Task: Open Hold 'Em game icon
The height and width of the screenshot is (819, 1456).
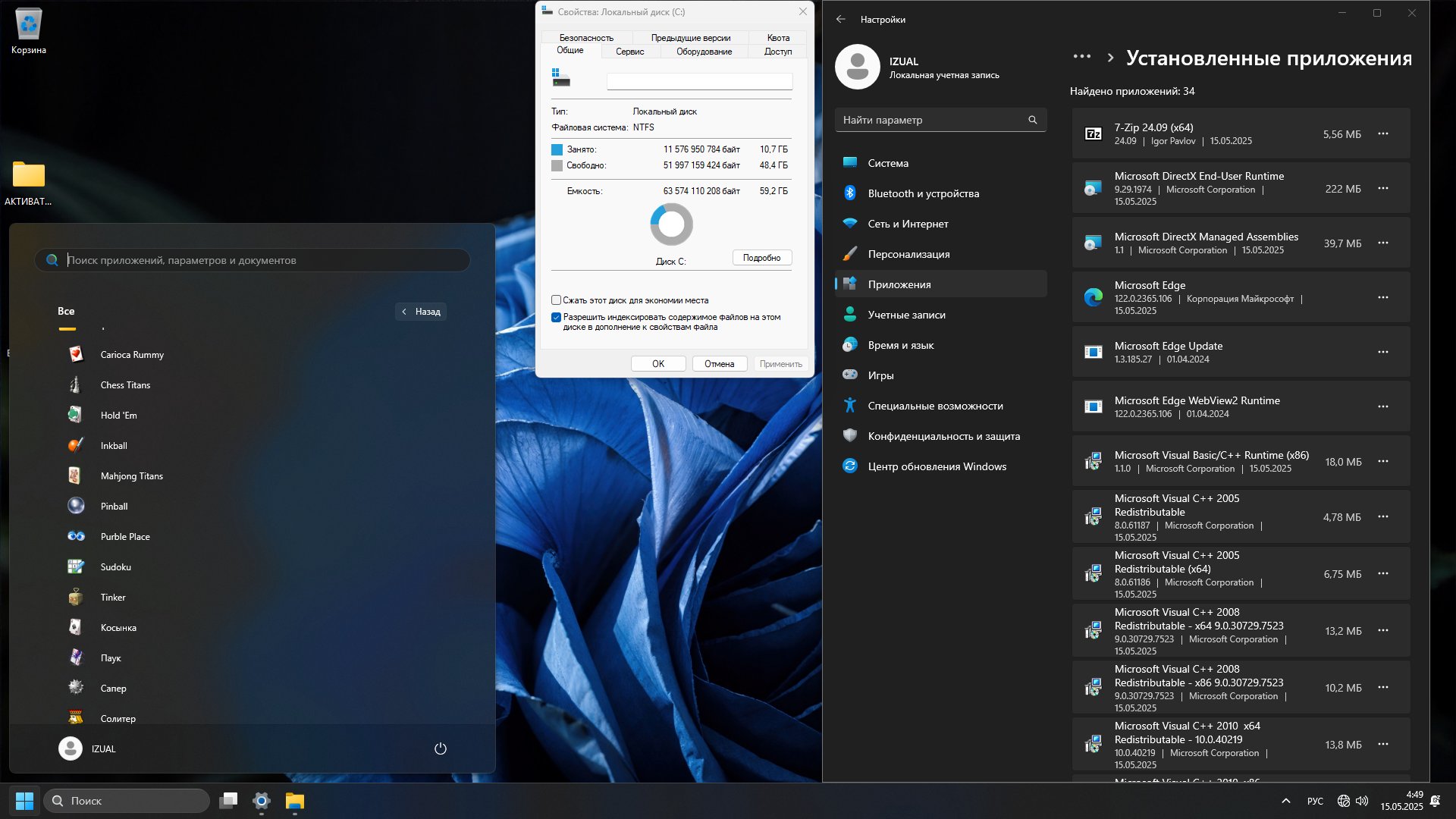Action: tap(75, 415)
